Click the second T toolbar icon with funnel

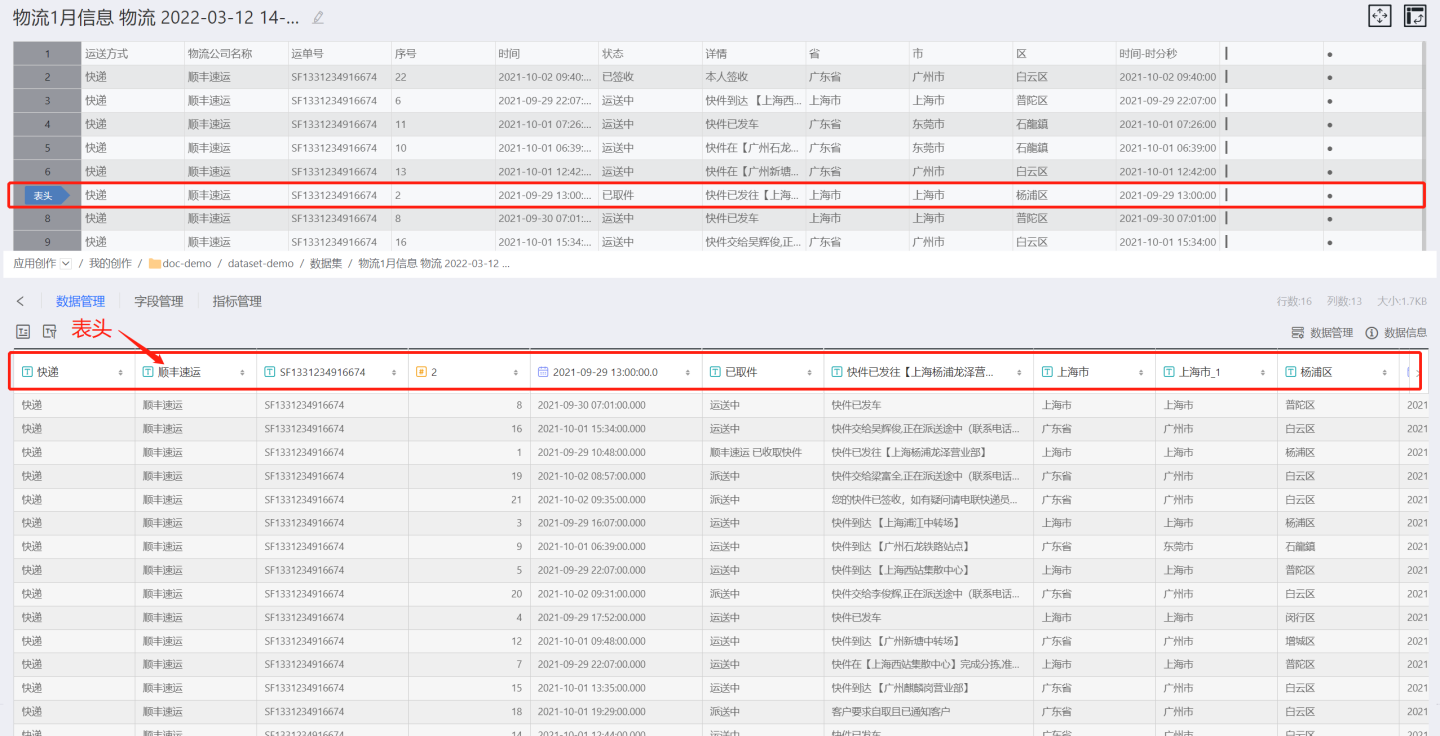pyautogui.click(x=49, y=332)
